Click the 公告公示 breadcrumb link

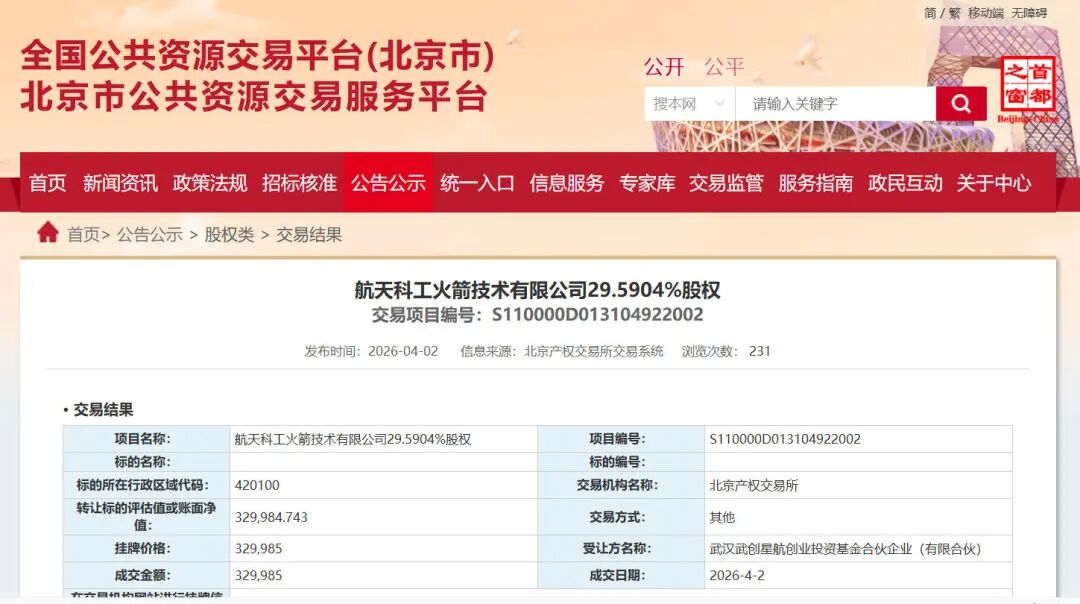pyautogui.click(x=149, y=235)
